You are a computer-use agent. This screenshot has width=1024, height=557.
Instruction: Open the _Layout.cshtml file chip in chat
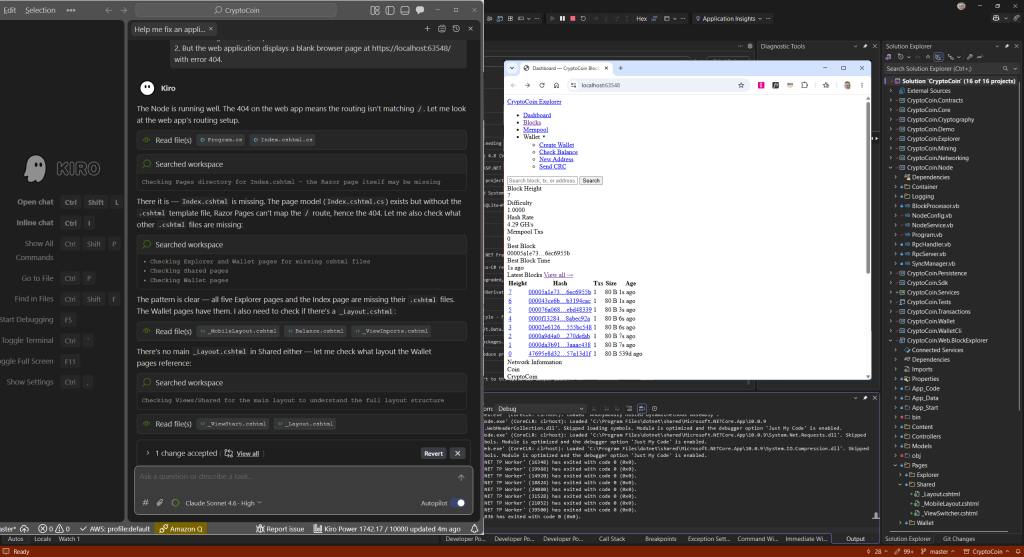tap(306, 424)
